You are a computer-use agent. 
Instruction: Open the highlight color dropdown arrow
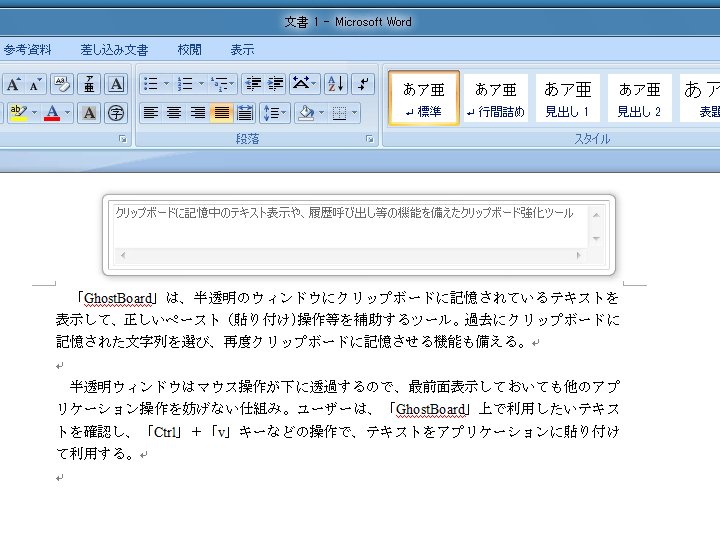[34, 112]
